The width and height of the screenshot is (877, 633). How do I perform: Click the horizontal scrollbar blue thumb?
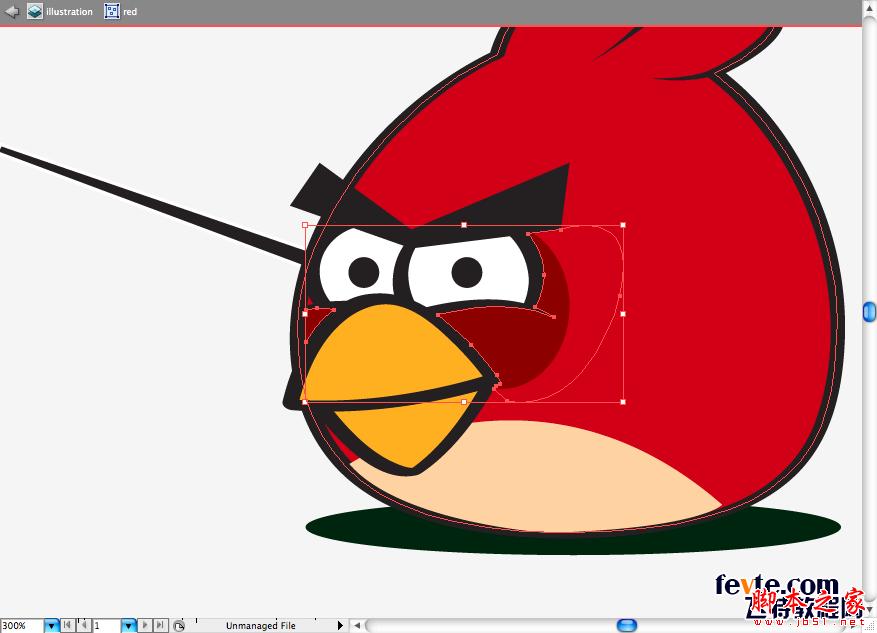[627, 625]
